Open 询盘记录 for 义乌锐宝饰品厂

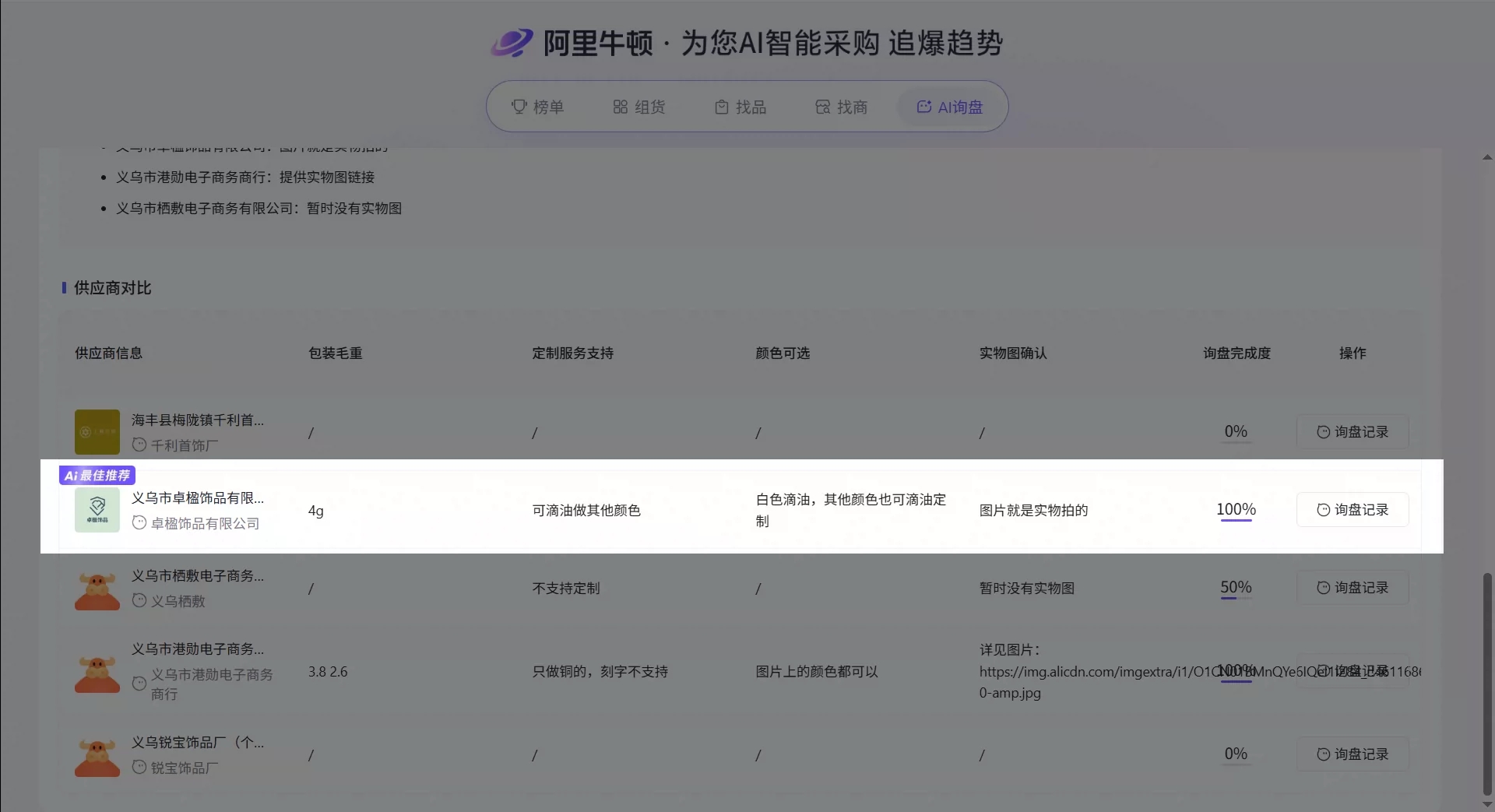tap(1353, 754)
